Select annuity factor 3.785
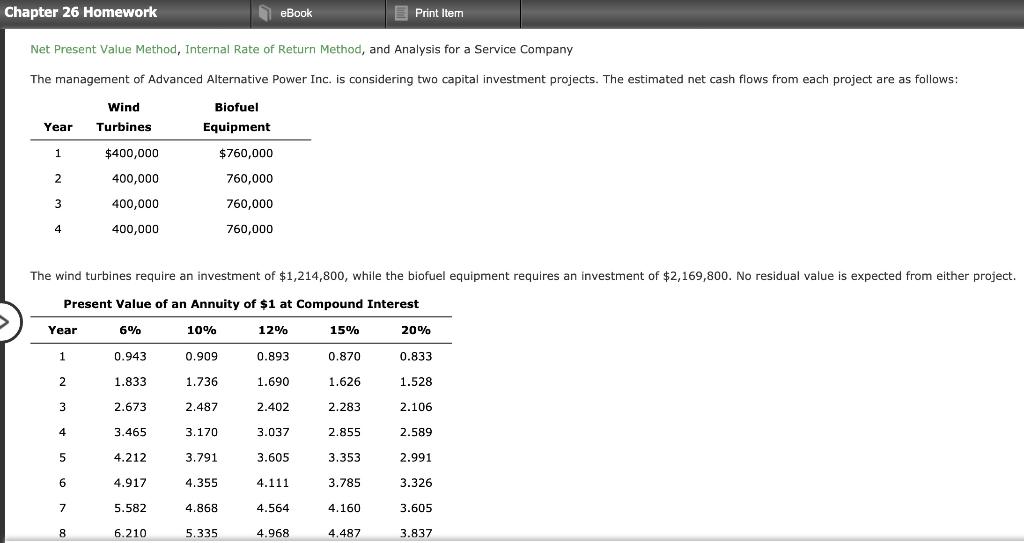The width and height of the screenshot is (1024, 543). click(x=344, y=484)
